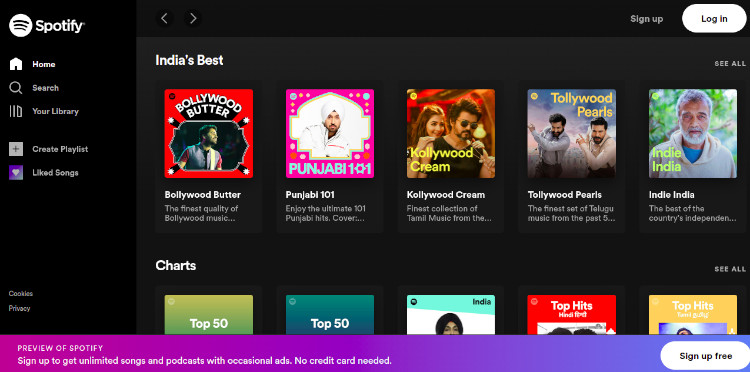Viewport: 750px width, 372px height.
Task: Click the Sign up link
Action: pos(647,19)
